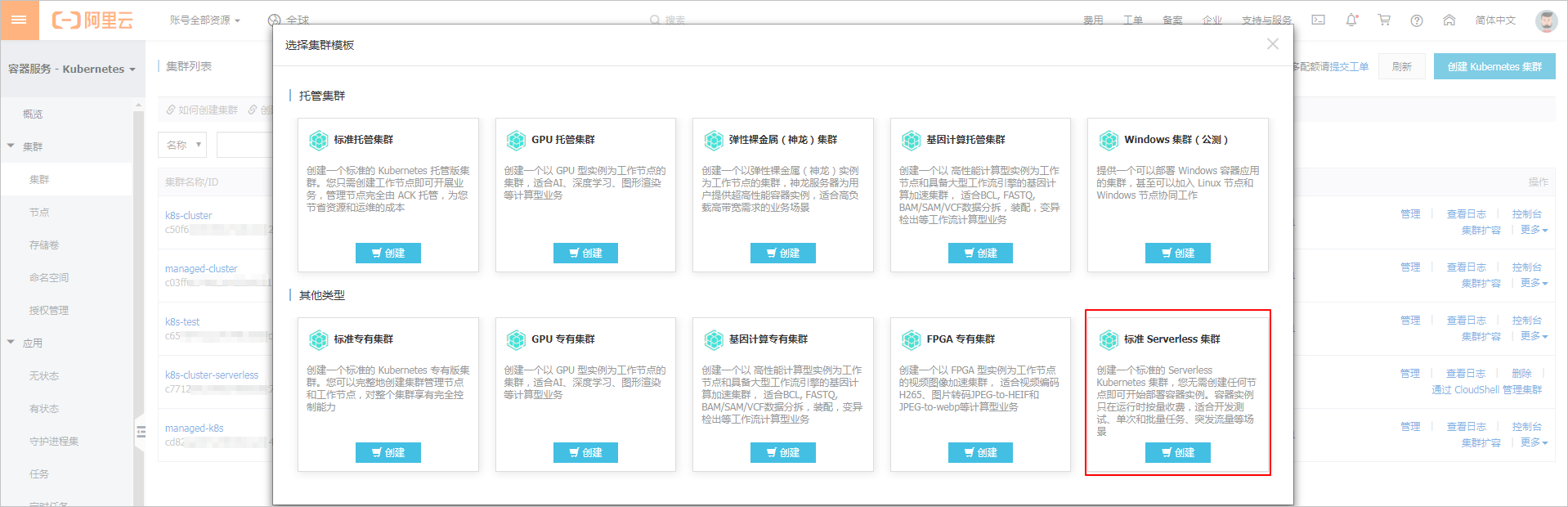Click 控制台 for the managed-cluster row
Screen dimensions: 1568x507
click(1527, 267)
